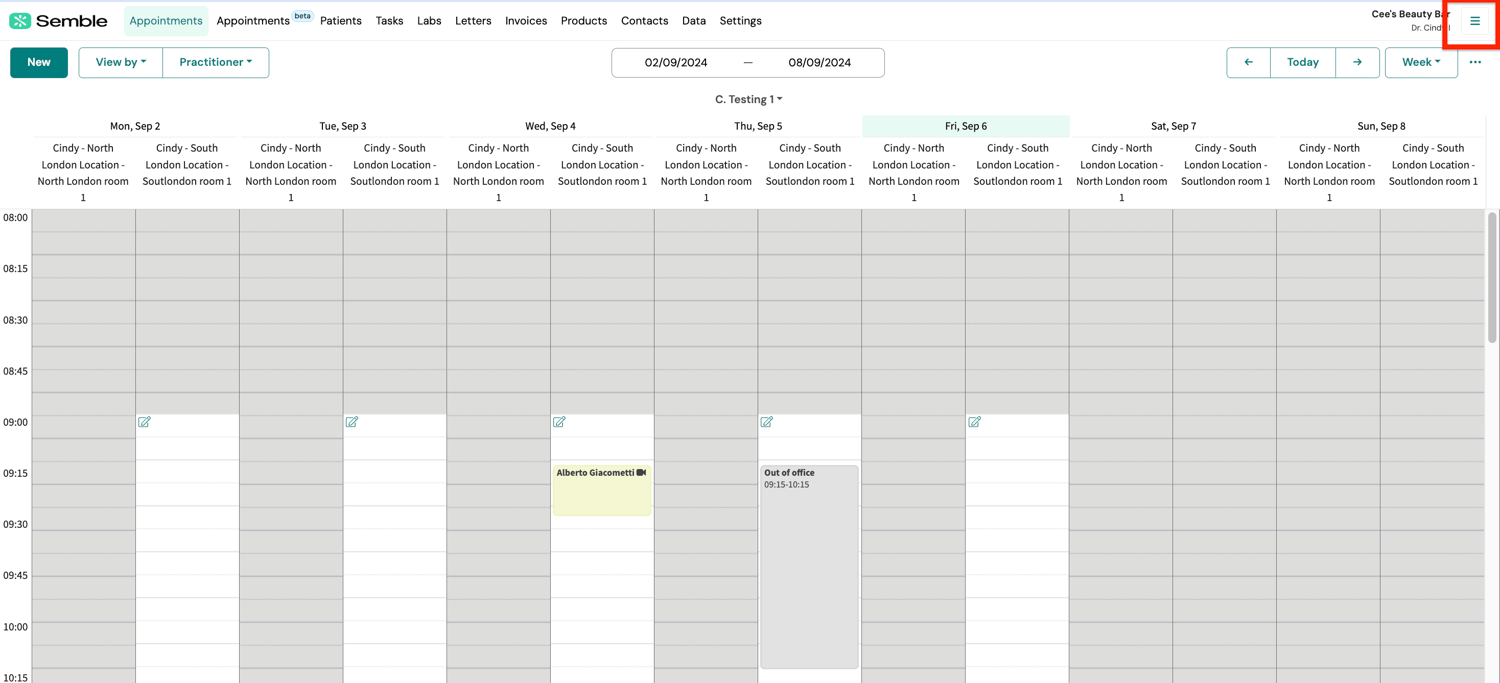
Task: Open the three-dots more options menu
Action: tap(1475, 62)
